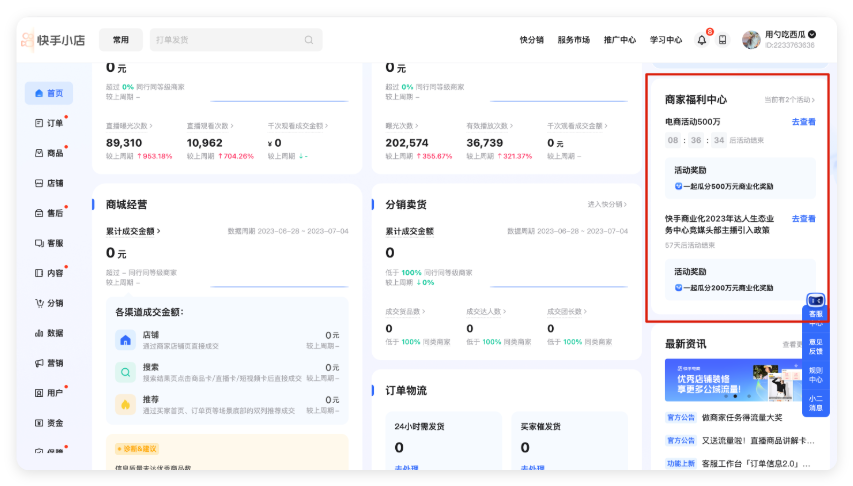Click the 店铺 channel house icon
The width and height of the screenshot is (853, 486).
[x=125, y=340]
